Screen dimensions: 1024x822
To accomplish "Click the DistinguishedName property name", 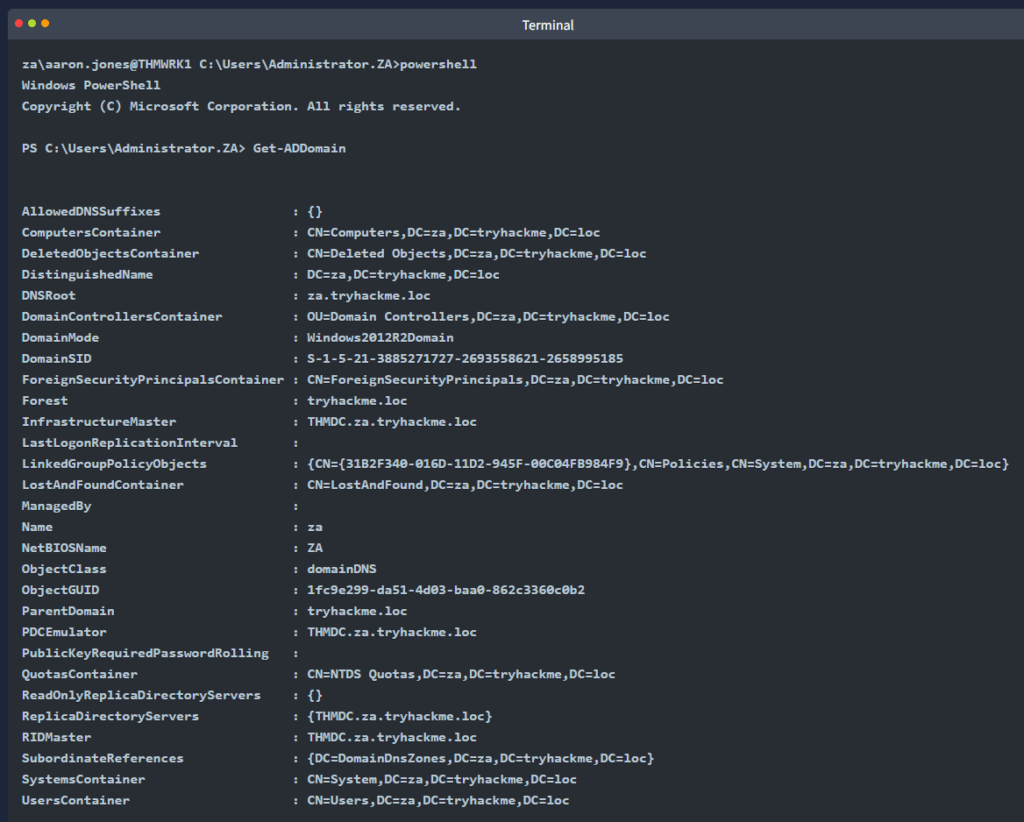I will pyautogui.click(x=87, y=275).
